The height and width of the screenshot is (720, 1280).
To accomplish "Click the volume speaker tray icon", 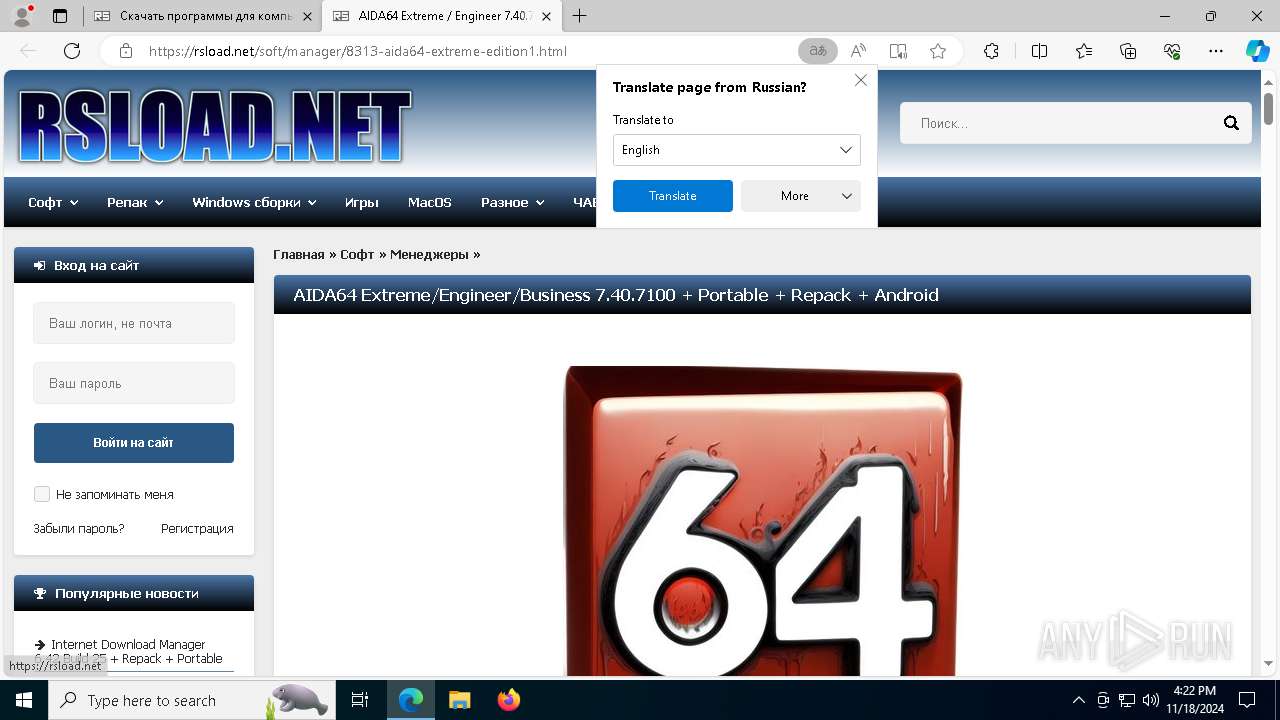I will (1150, 700).
